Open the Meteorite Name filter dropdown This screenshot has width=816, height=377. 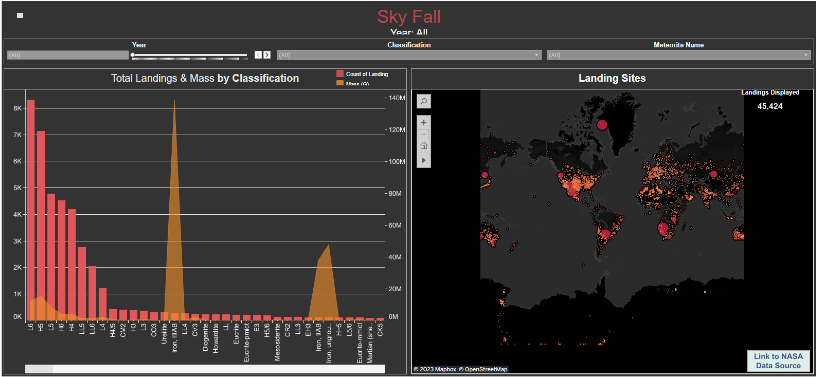[679, 55]
